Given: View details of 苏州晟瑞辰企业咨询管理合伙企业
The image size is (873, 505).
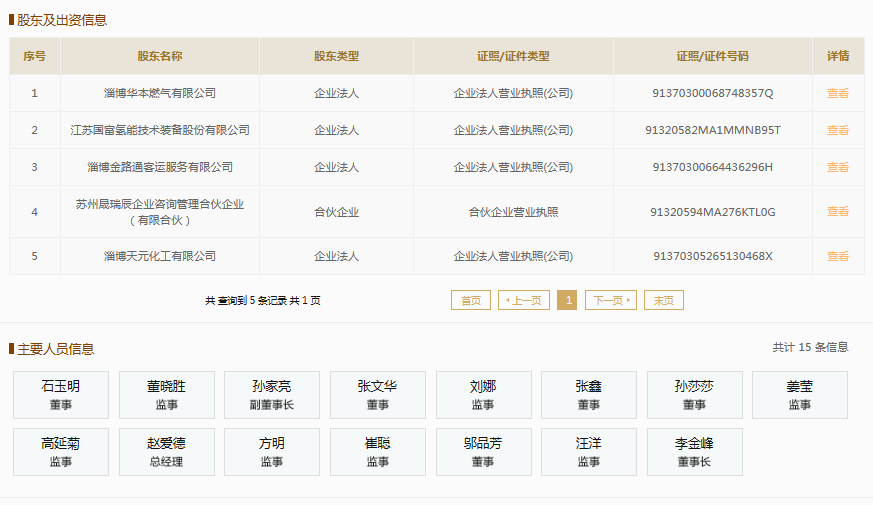Looking at the screenshot, I should click(837, 211).
